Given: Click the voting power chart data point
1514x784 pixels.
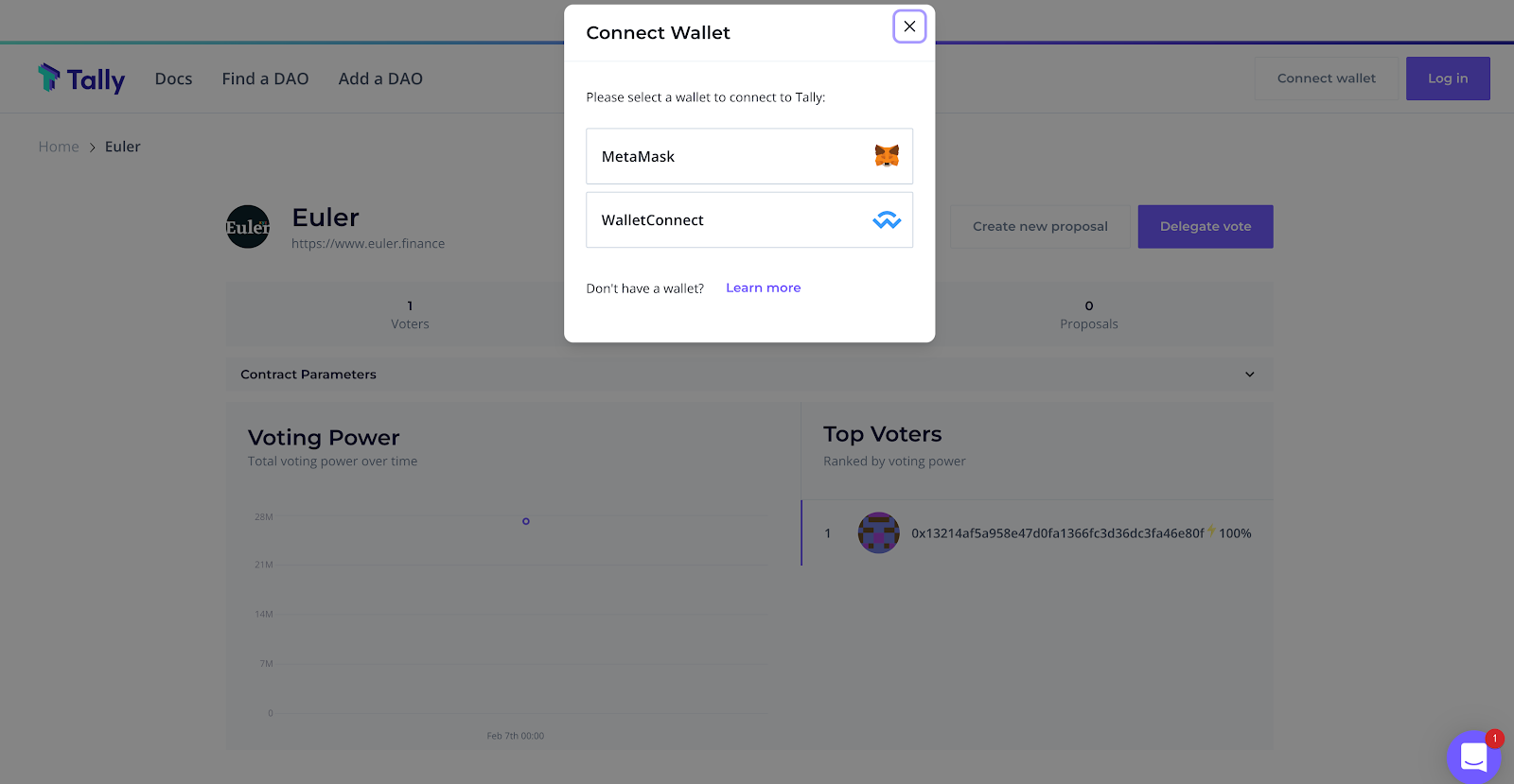Looking at the screenshot, I should pyautogui.click(x=526, y=521).
